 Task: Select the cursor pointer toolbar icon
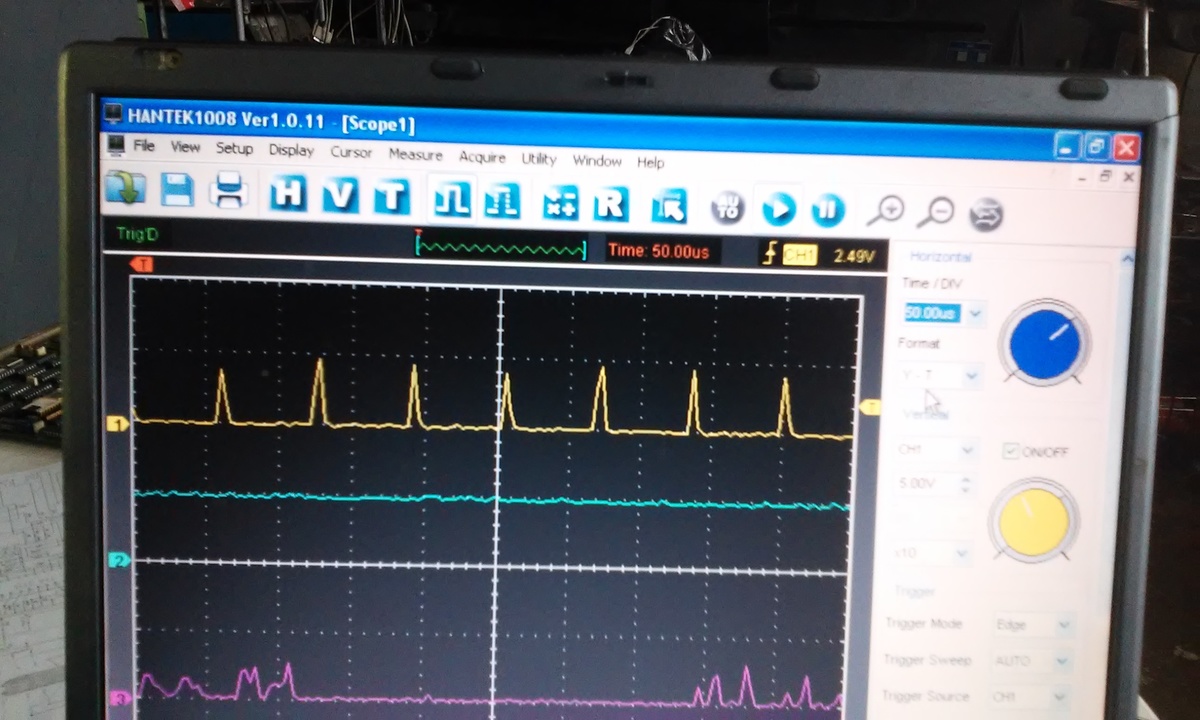(668, 207)
